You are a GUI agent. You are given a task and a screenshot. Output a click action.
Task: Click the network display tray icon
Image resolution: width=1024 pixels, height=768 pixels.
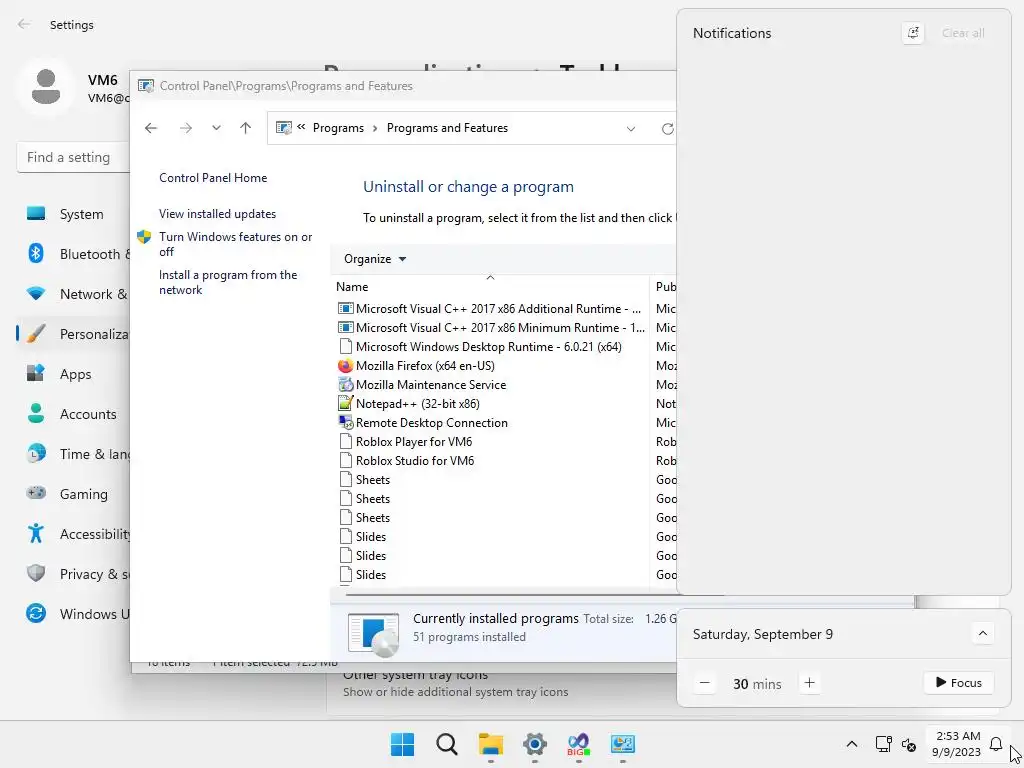pyautogui.click(x=884, y=744)
